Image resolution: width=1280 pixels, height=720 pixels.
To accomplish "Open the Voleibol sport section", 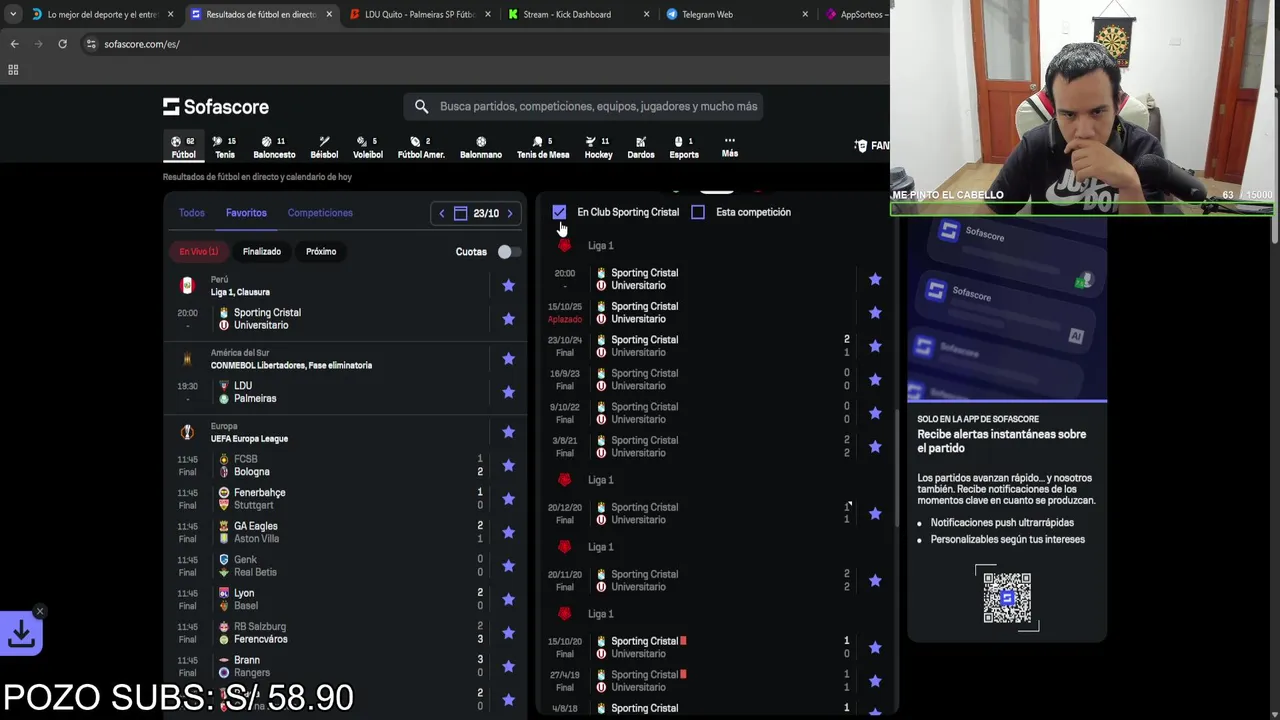I will tap(368, 147).
